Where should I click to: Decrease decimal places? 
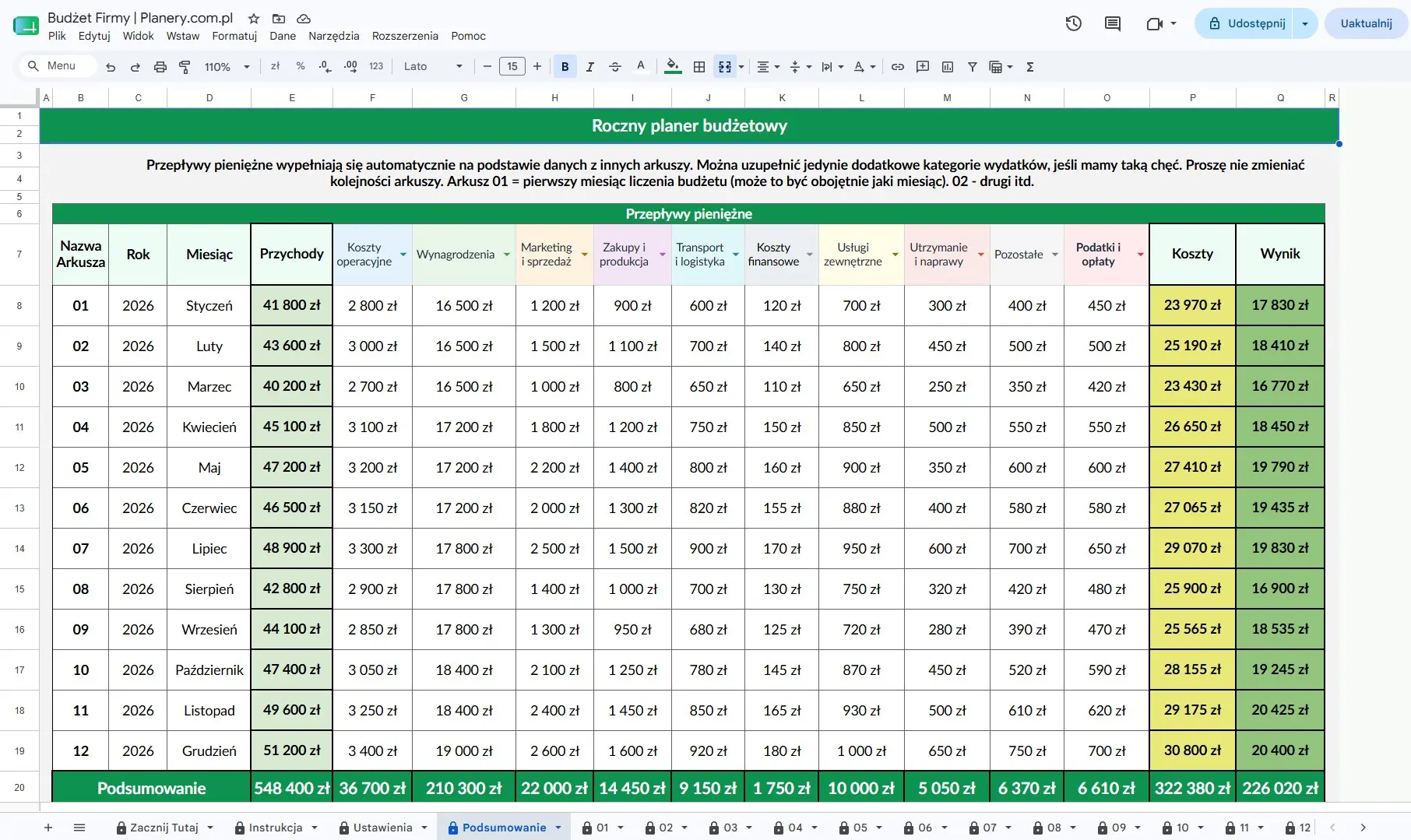(x=325, y=67)
